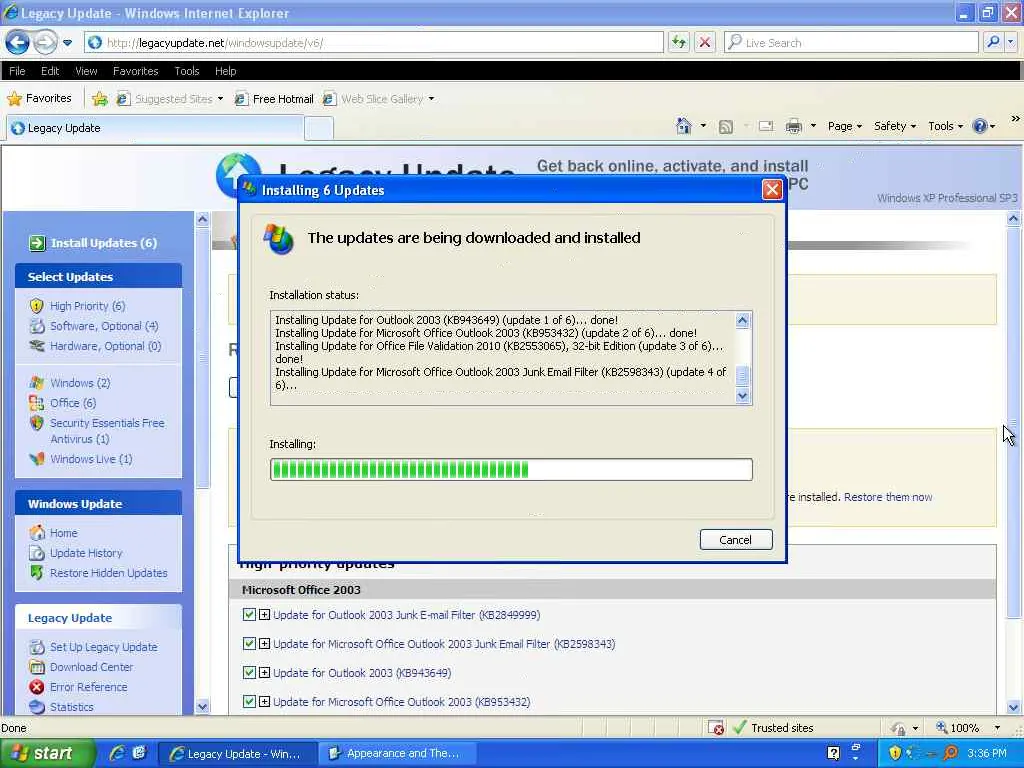
Task: Click the Read Mail icon
Action: click(766, 126)
